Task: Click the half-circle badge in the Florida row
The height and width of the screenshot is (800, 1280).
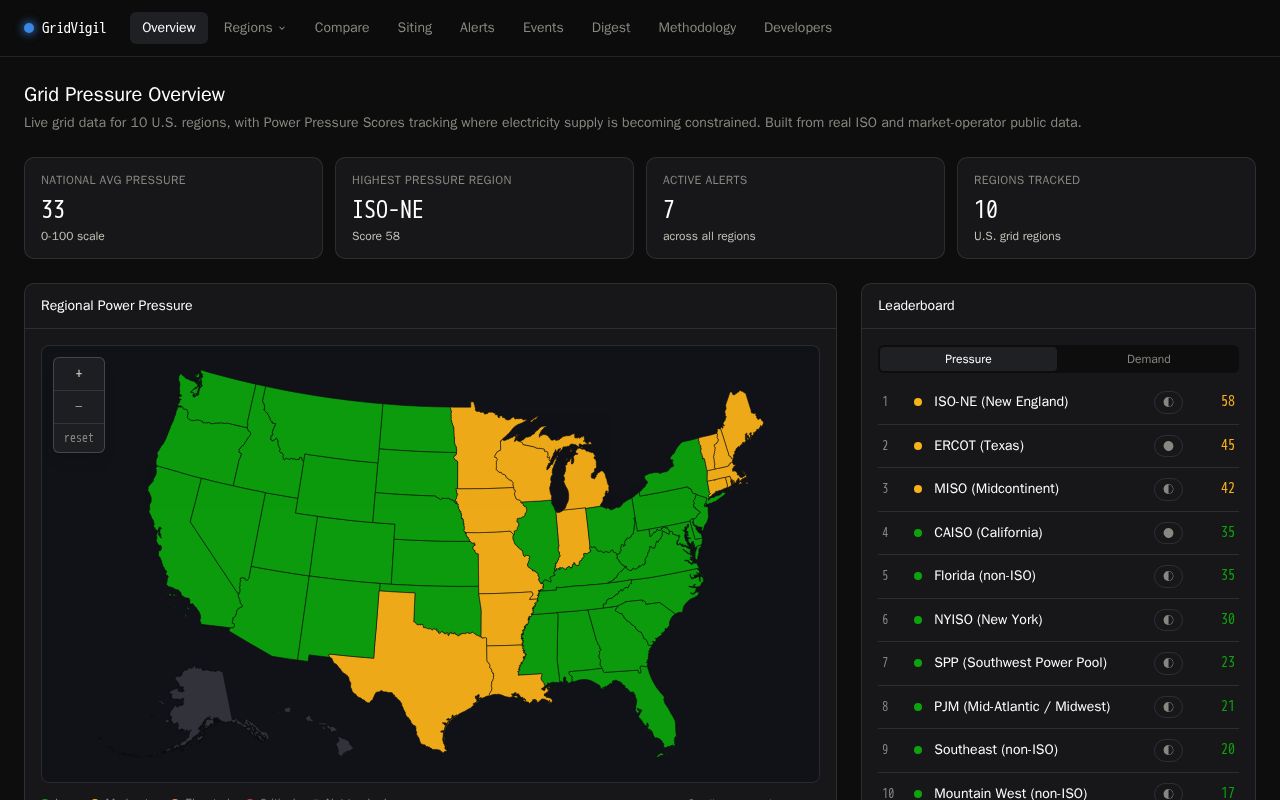Action: (1168, 576)
